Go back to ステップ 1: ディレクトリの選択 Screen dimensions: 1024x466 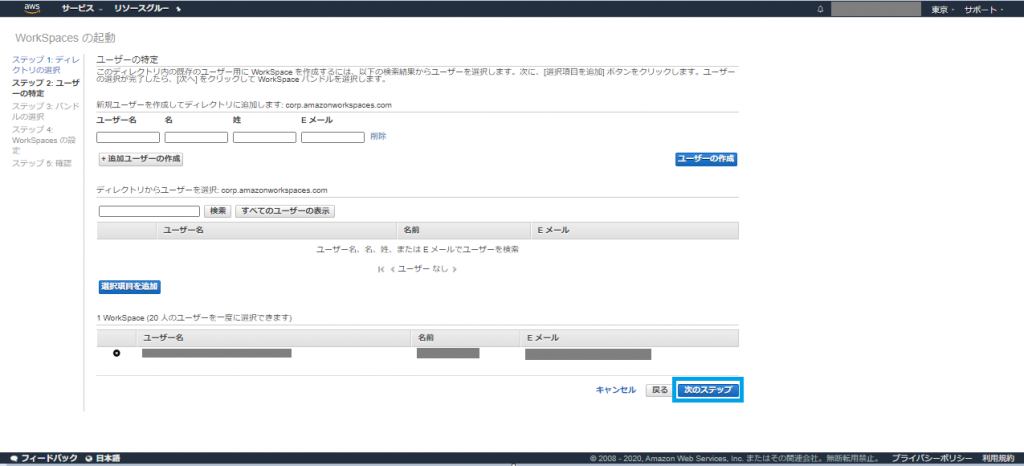[46, 65]
